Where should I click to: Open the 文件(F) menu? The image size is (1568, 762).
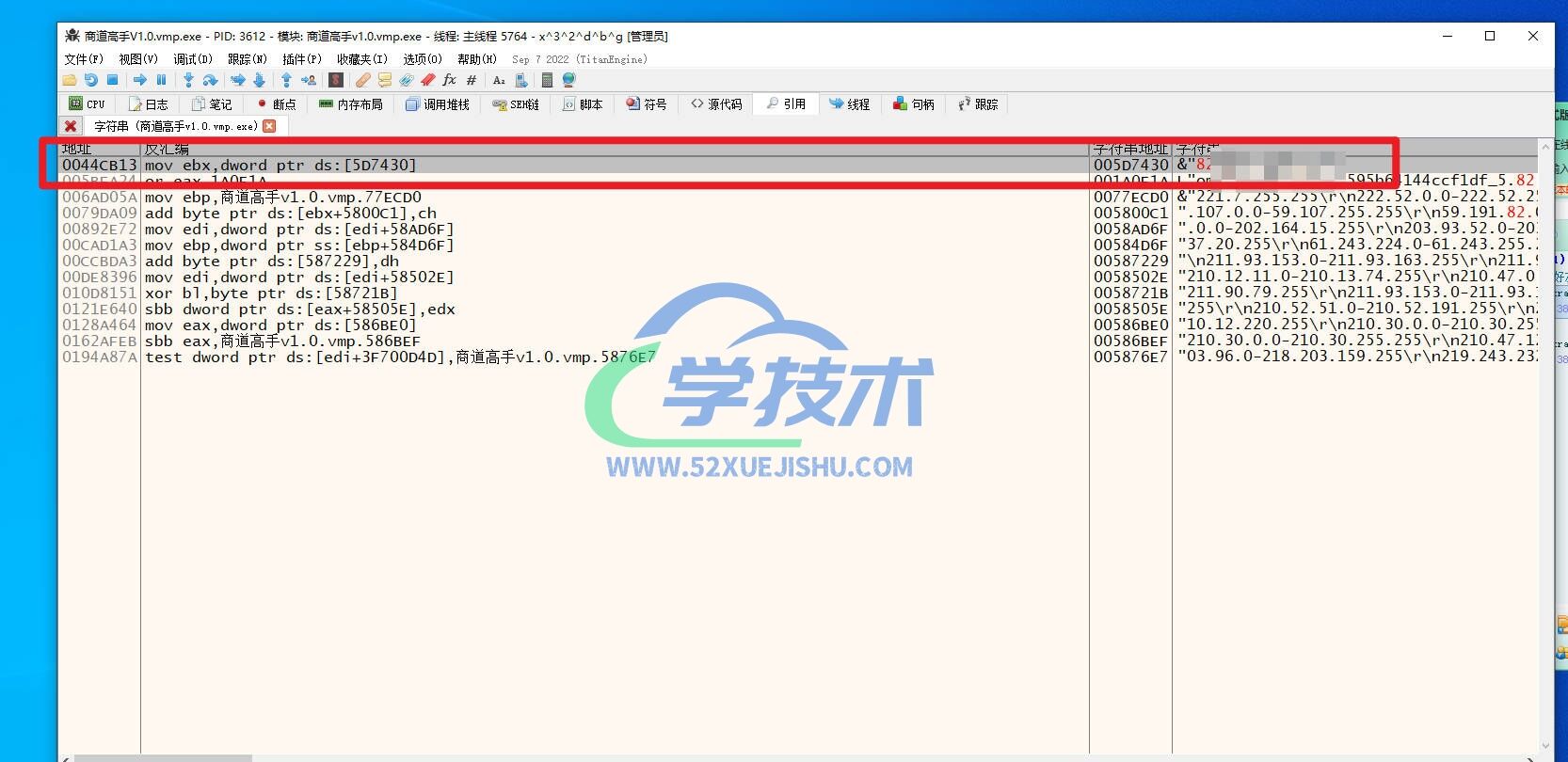pos(83,59)
